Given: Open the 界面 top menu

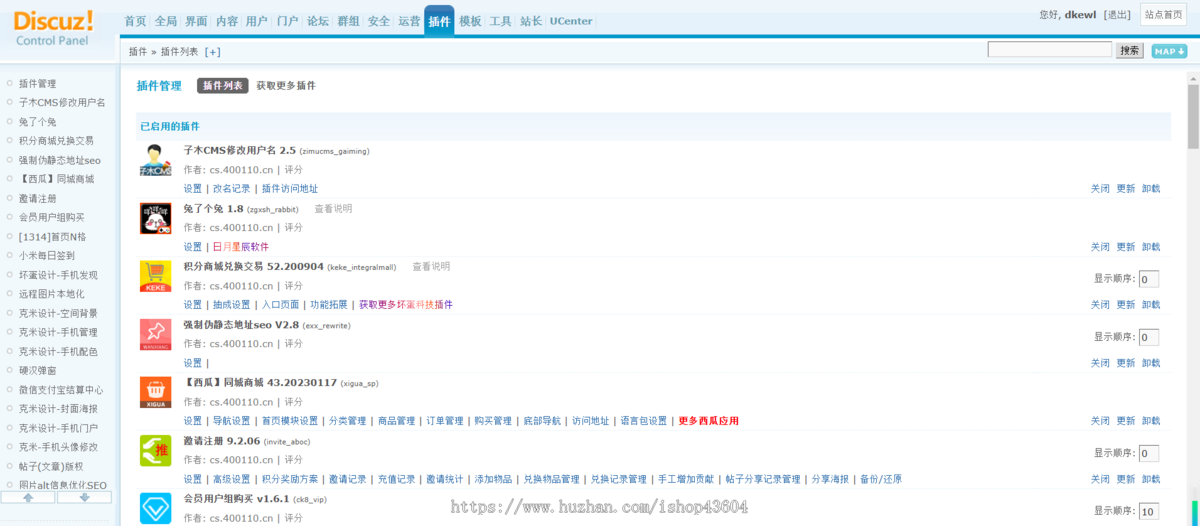Looking at the screenshot, I should click(x=196, y=21).
